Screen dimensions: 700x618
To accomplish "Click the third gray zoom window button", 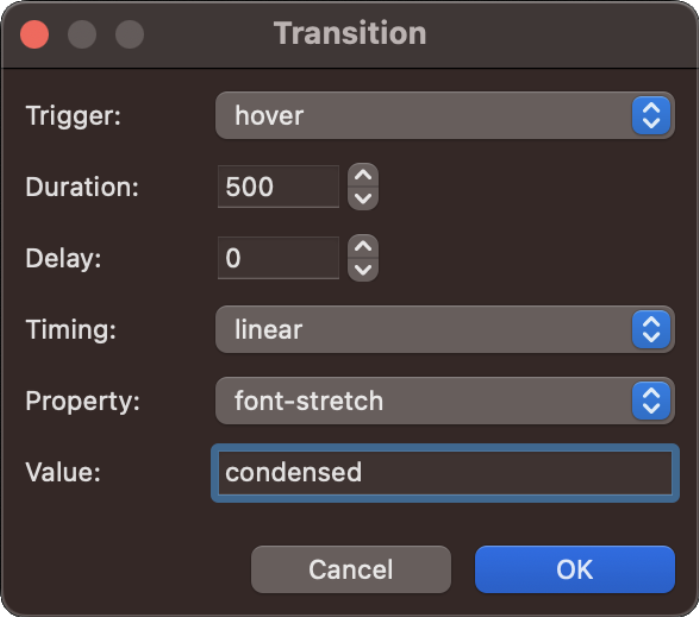I will click(130, 35).
